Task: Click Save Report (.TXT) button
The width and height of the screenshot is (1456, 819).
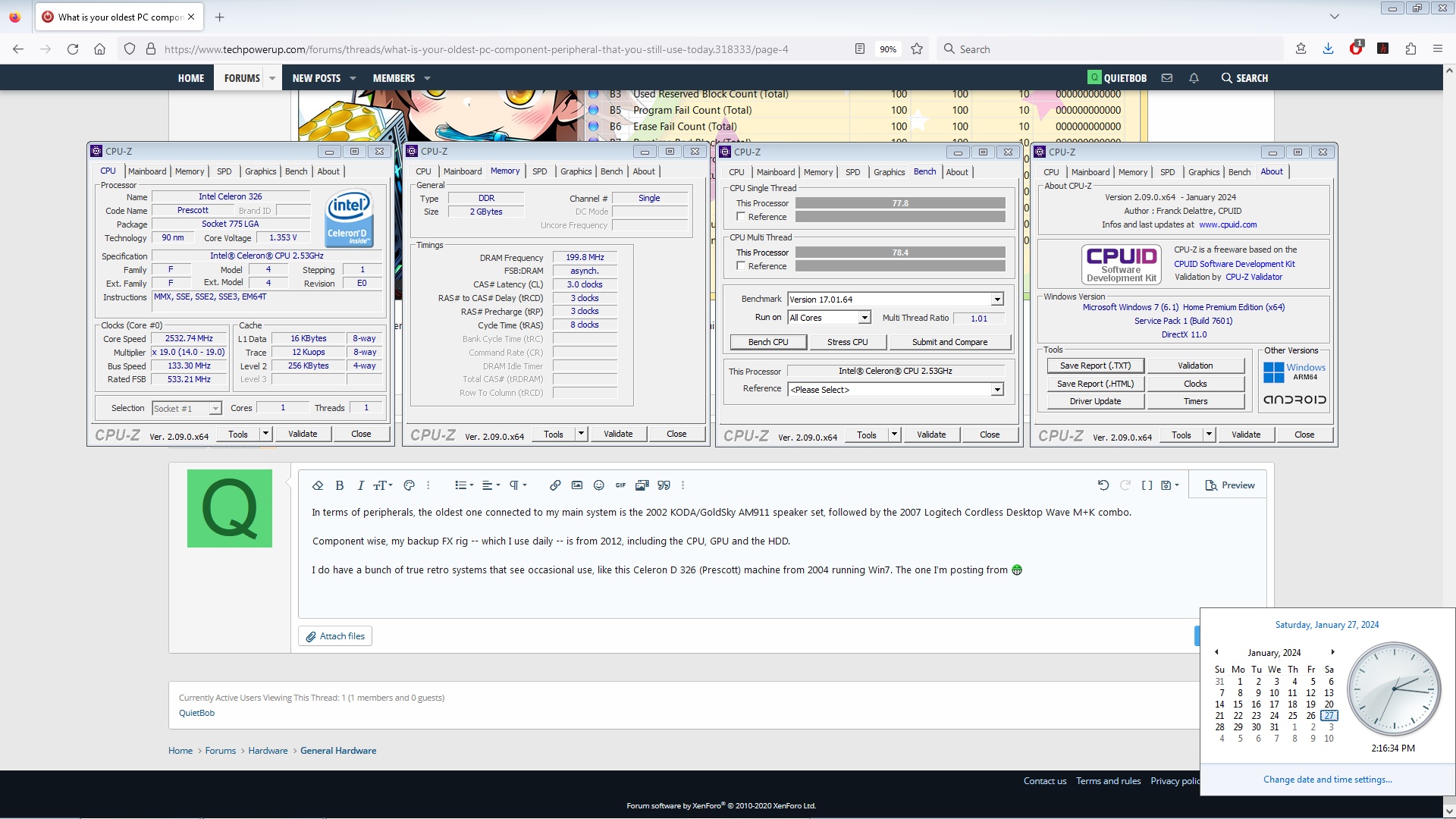Action: [x=1095, y=366]
